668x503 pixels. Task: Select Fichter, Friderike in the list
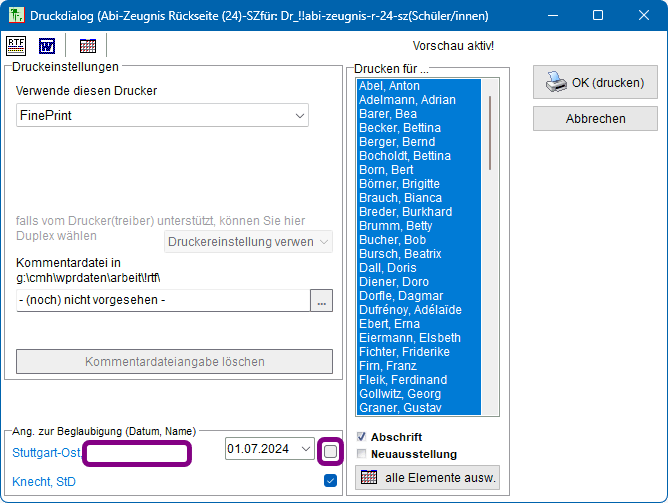click(404, 352)
